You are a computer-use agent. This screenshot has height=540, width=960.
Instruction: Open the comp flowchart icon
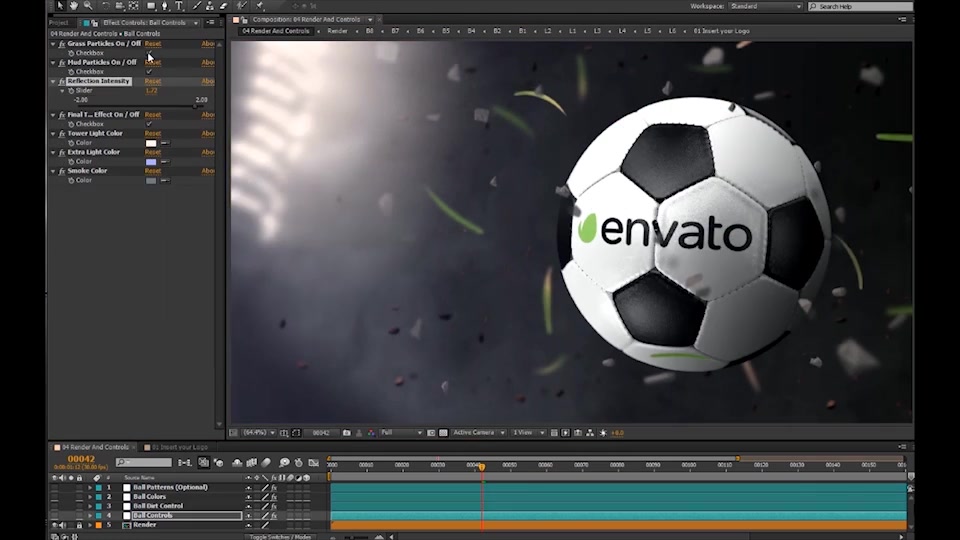point(590,433)
